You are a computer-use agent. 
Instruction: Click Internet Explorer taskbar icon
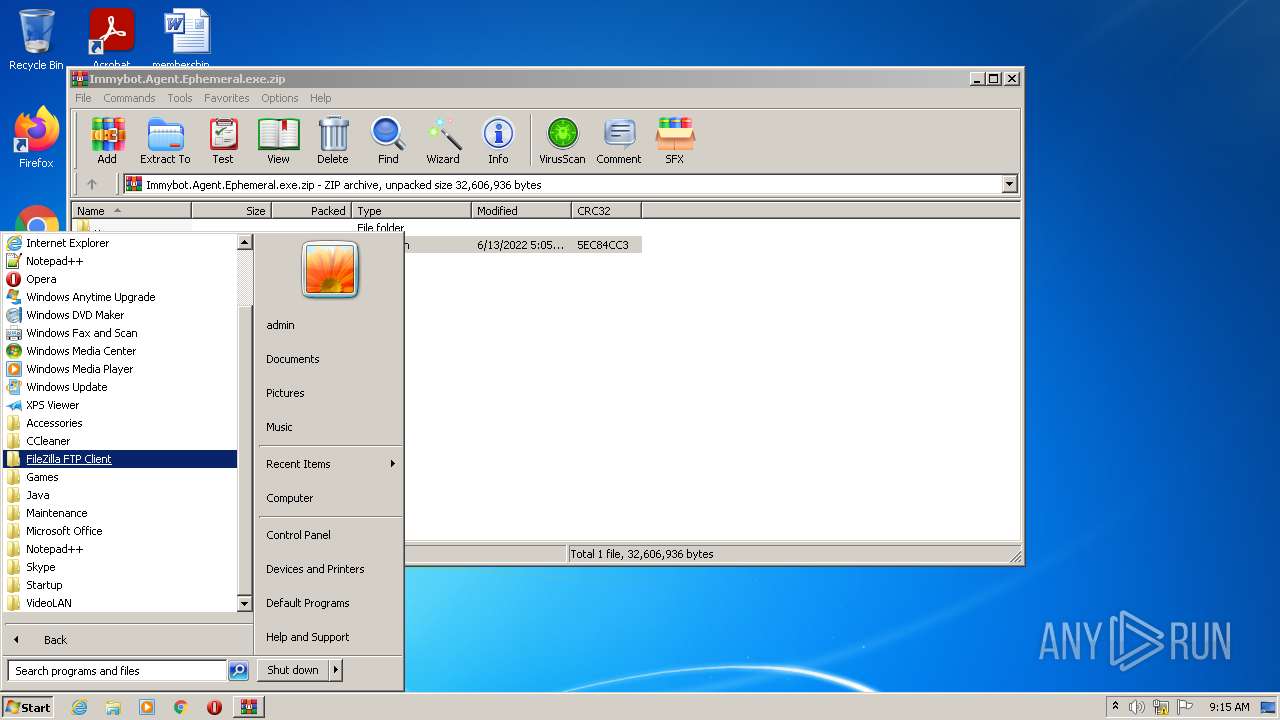(79, 707)
